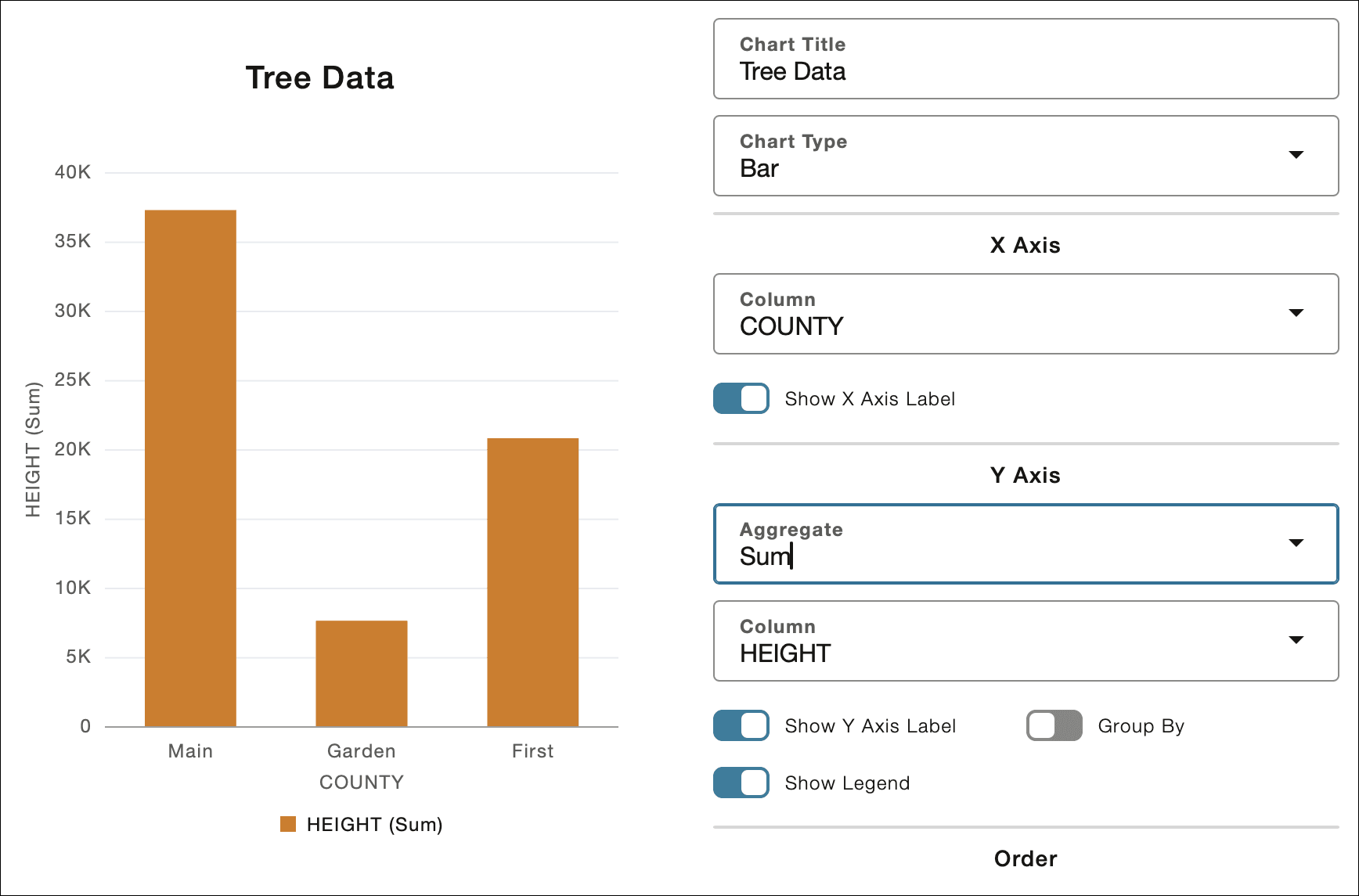Click the Main county bar
Viewport: 1359px width, 896px height.
click(190, 468)
